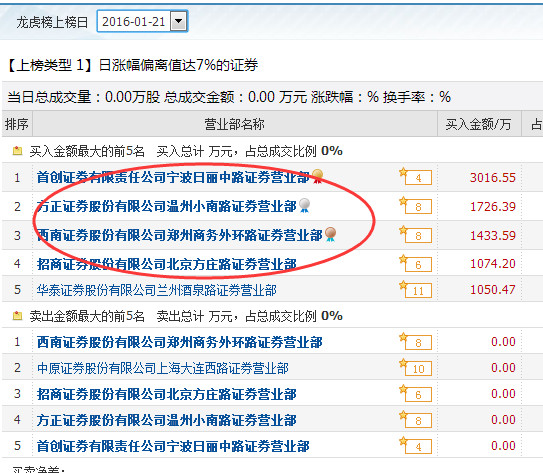Open 华泰证券兰州酒泉路证券营业部 link

tap(157, 290)
